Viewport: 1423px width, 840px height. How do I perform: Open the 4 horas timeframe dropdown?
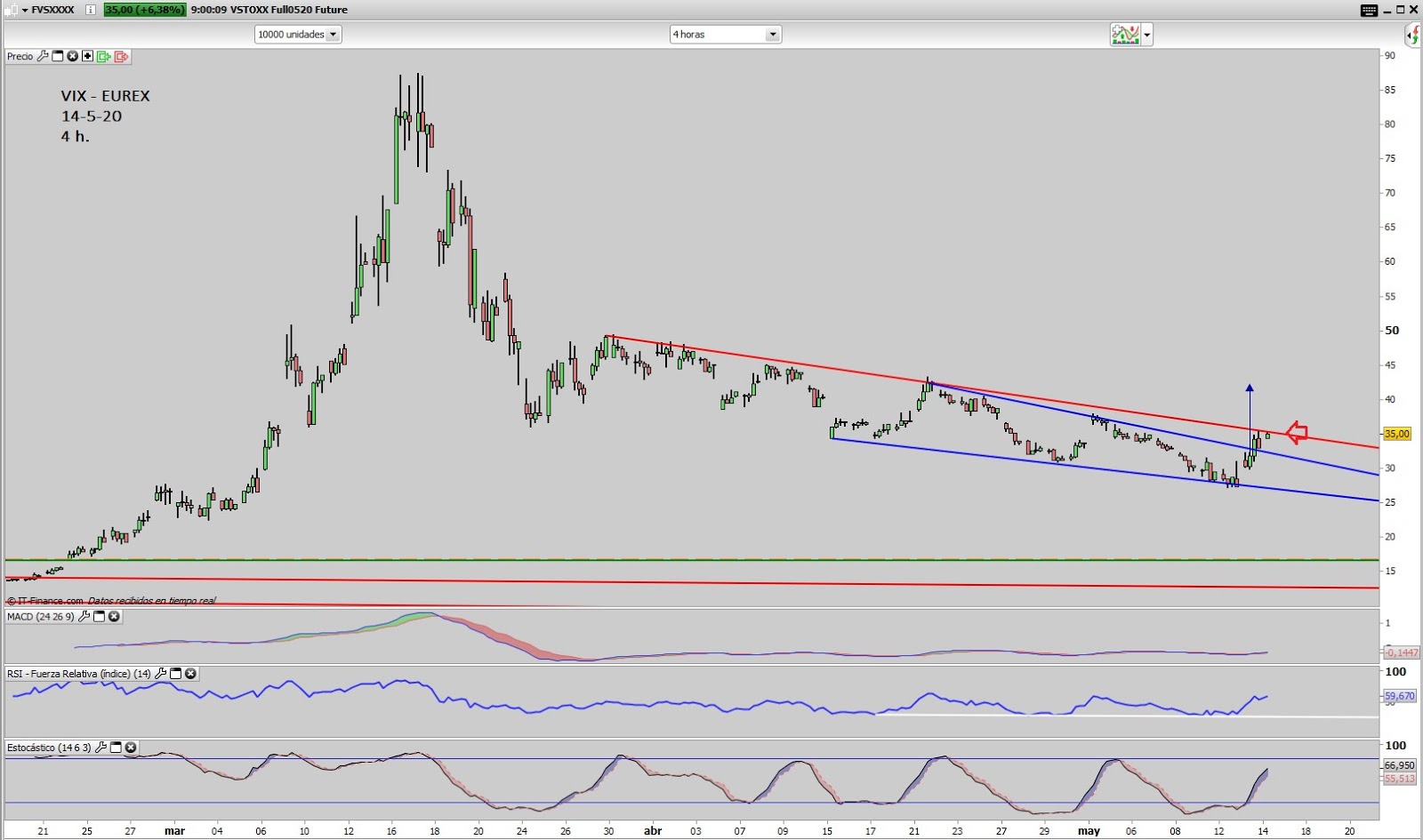(725, 35)
